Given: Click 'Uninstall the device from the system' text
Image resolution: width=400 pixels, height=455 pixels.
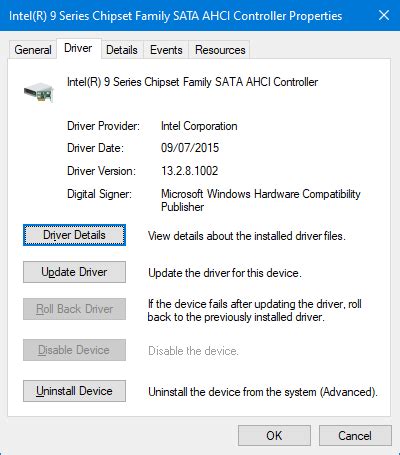Looking at the screenshot, I should (x=263, y=392).
